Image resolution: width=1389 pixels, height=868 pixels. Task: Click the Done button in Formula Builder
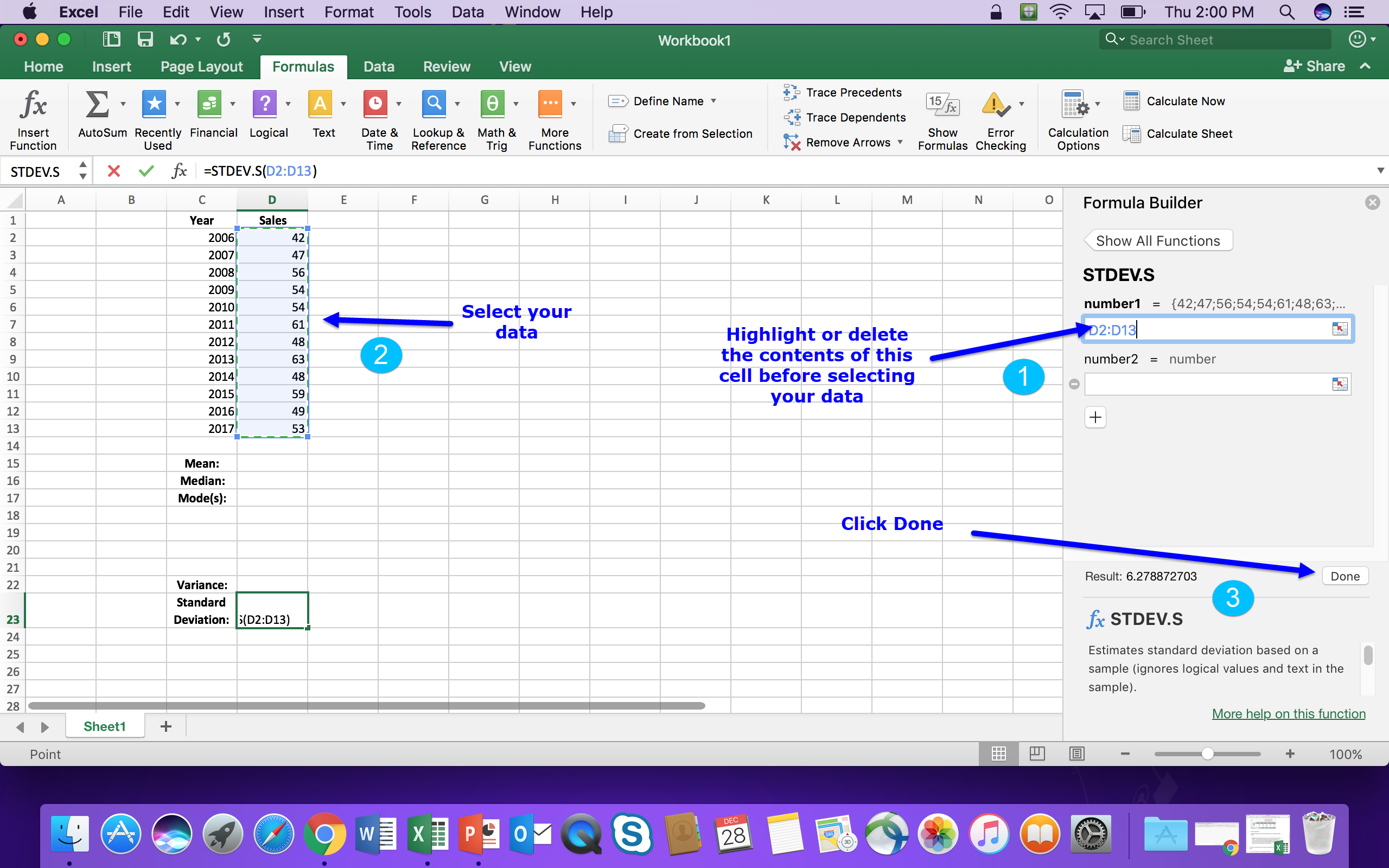(1345, 576)
